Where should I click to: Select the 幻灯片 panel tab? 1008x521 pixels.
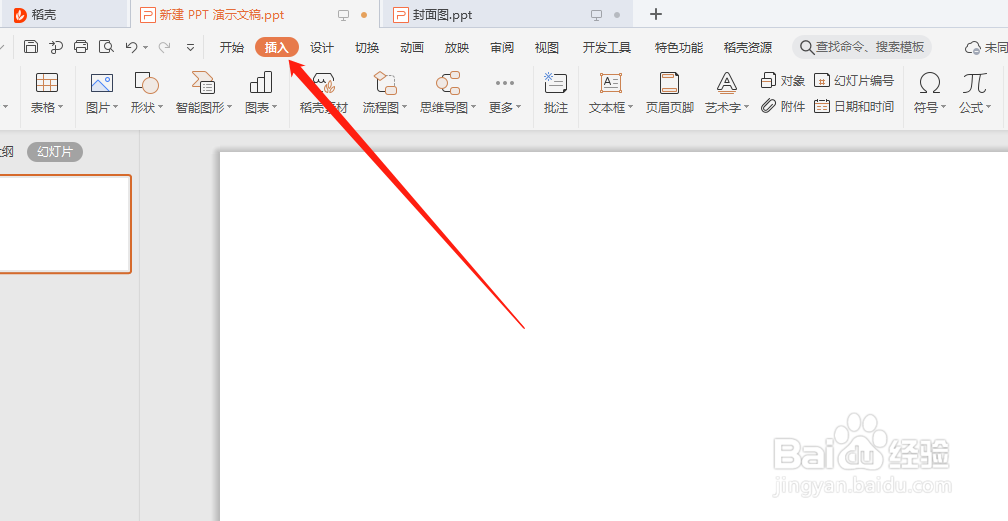(55, 152)
